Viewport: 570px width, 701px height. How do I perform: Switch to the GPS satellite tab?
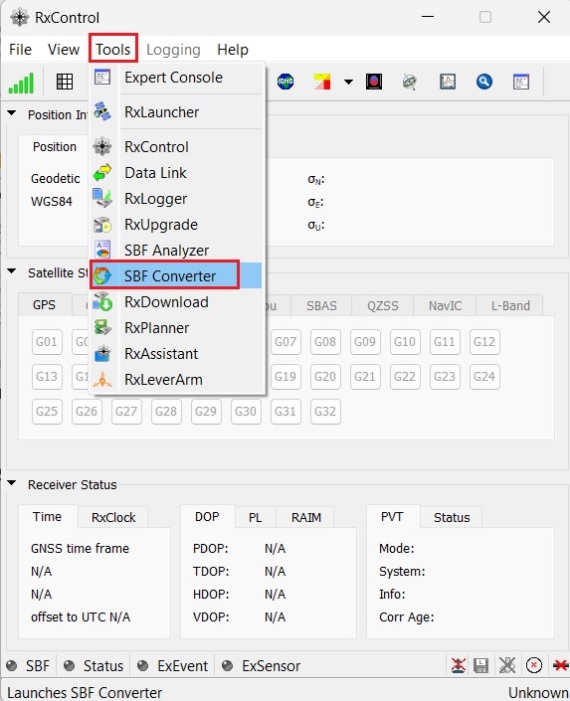pos(44,305)
